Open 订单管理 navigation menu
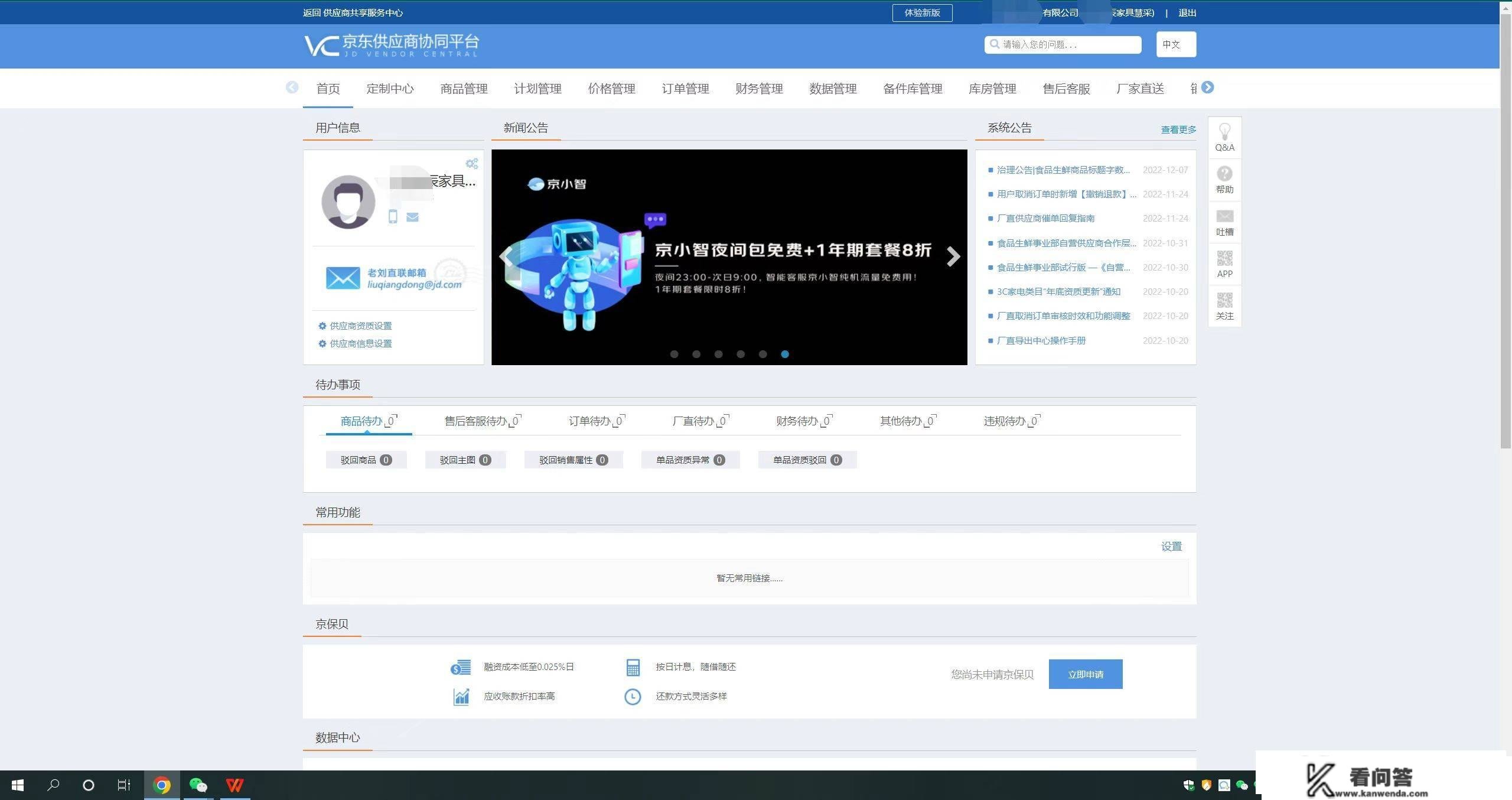This screenshot has height=800, width=1512. tap(685, 89)
